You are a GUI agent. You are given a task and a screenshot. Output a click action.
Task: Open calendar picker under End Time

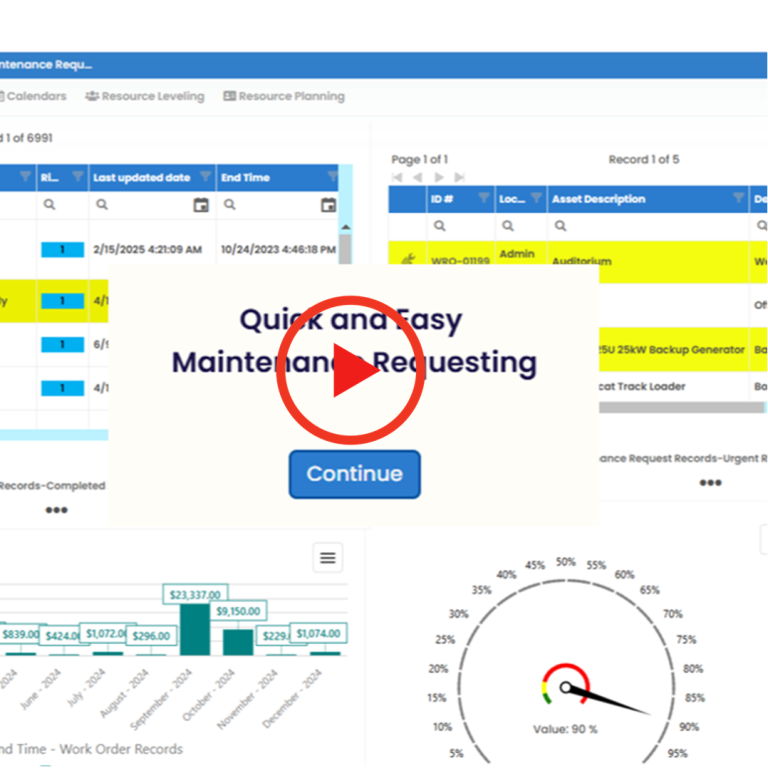328,205
